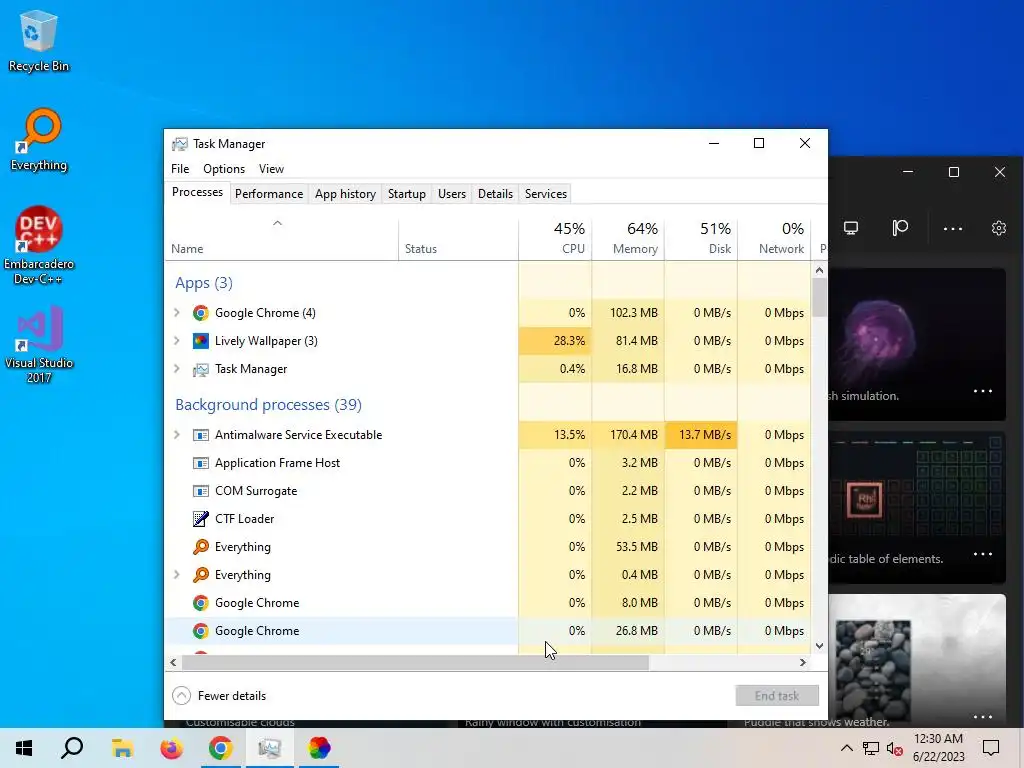Image resolution: width=1024 pixels, height=768 pixels.
Task: Switch to Google Chrome in taskbar
Action: (x=221, y=748)
